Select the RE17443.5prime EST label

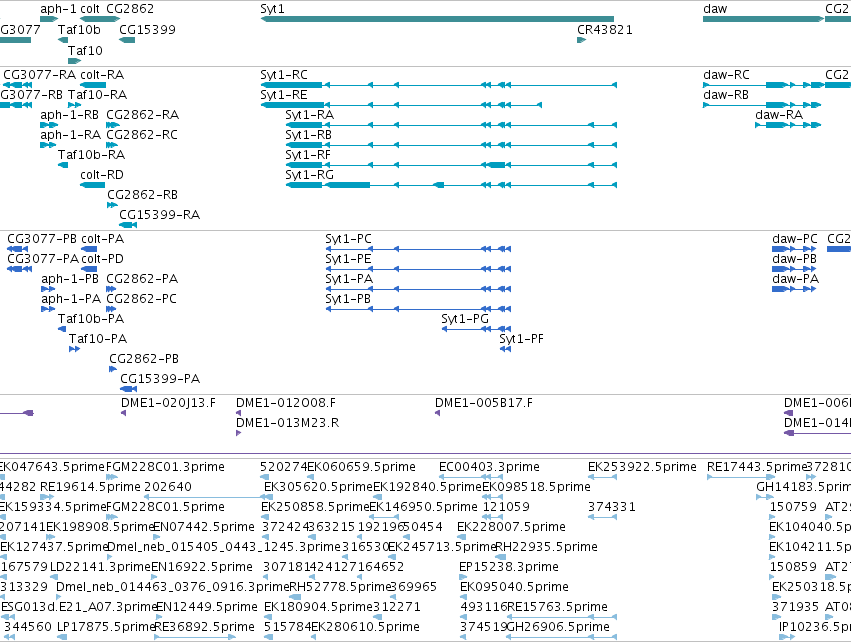757,467
